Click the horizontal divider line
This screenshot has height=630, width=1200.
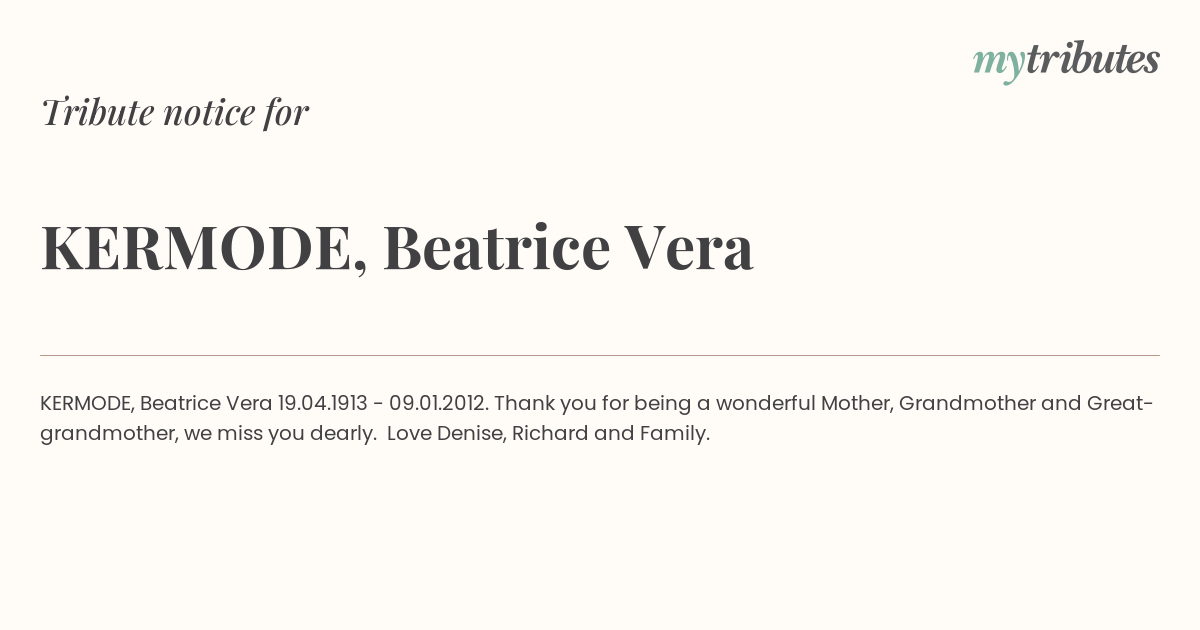(600, 355)
